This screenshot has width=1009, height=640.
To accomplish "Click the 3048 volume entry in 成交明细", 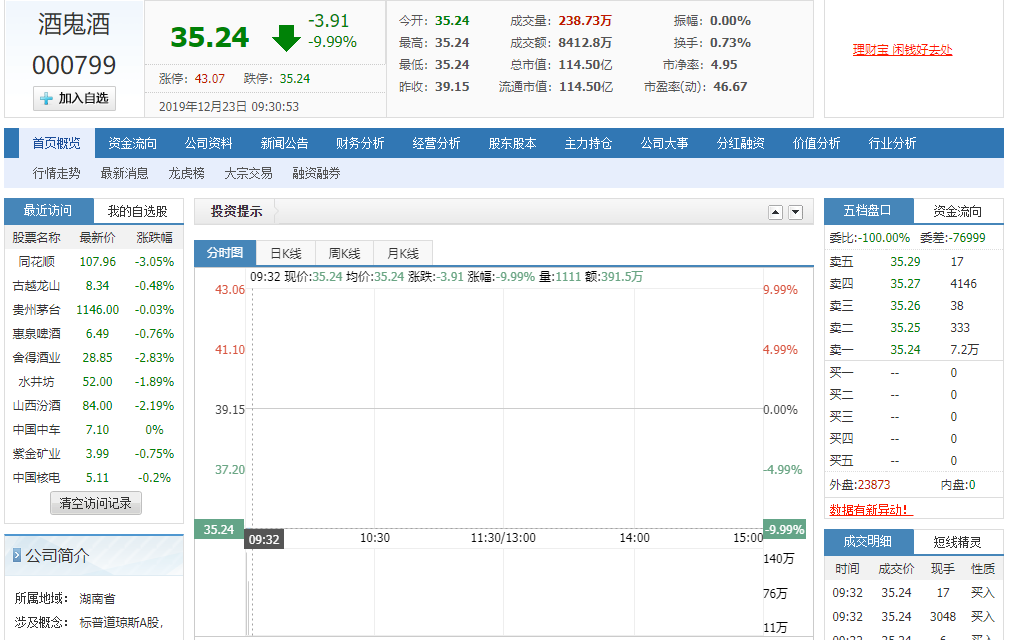I will pos(943,617).
